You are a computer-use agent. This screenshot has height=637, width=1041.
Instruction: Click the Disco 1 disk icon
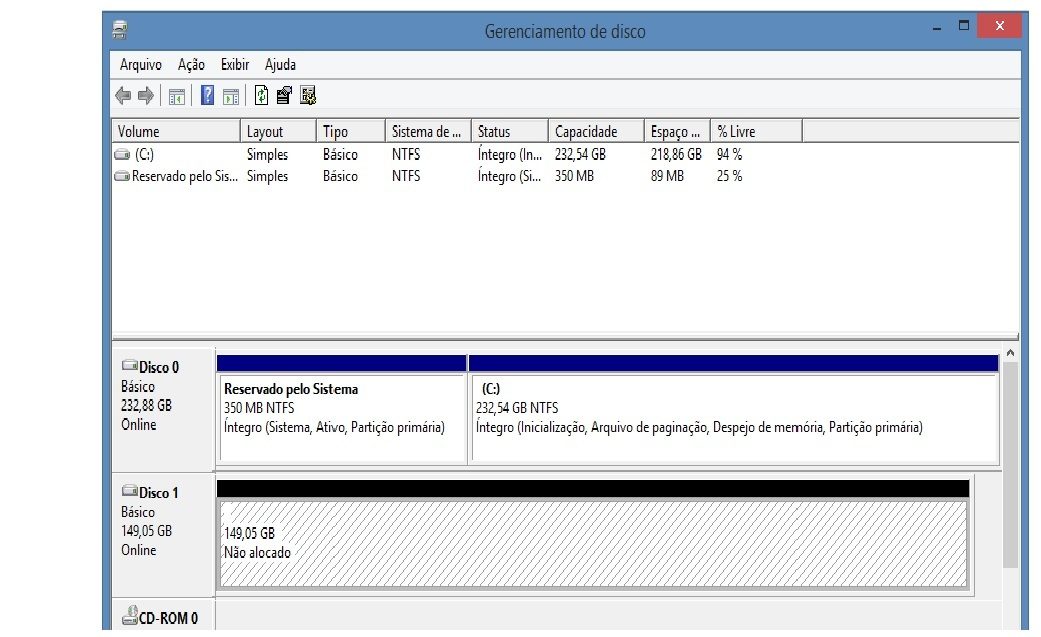(129, 490)
